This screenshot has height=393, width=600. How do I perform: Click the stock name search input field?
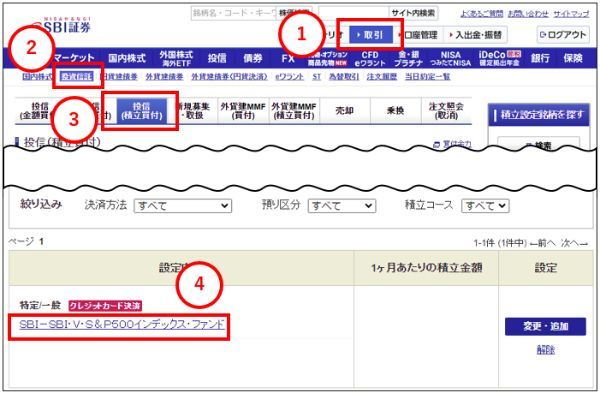[x=234, y=13]
